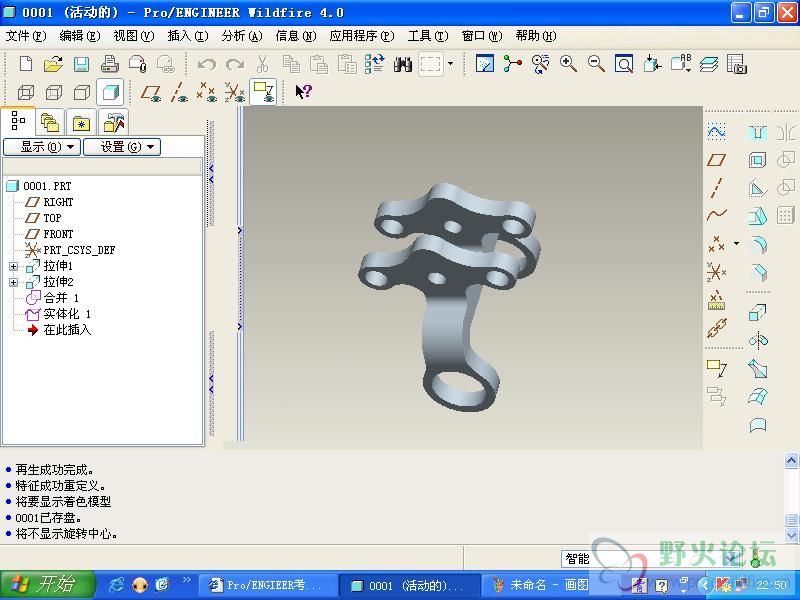Switch to Hidden Line display mode
800x600 pixels.
click(54, 92)
